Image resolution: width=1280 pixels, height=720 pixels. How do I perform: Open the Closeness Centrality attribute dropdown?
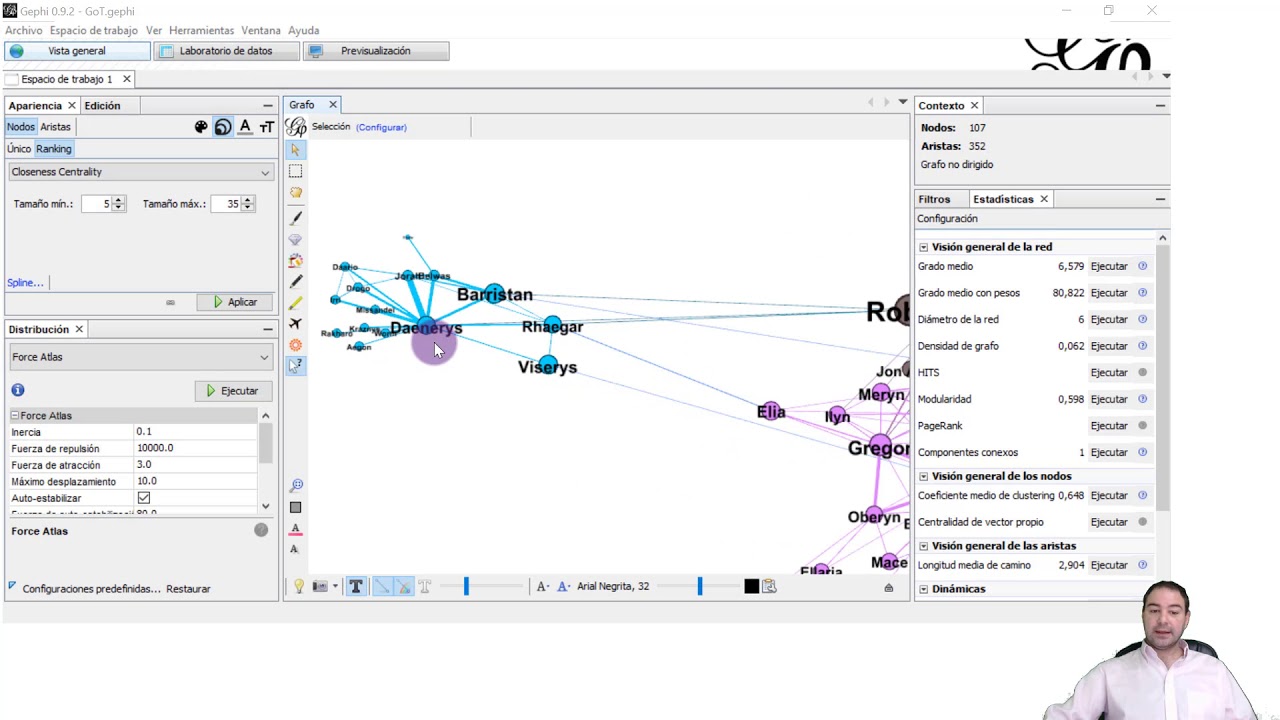[140, 172]
